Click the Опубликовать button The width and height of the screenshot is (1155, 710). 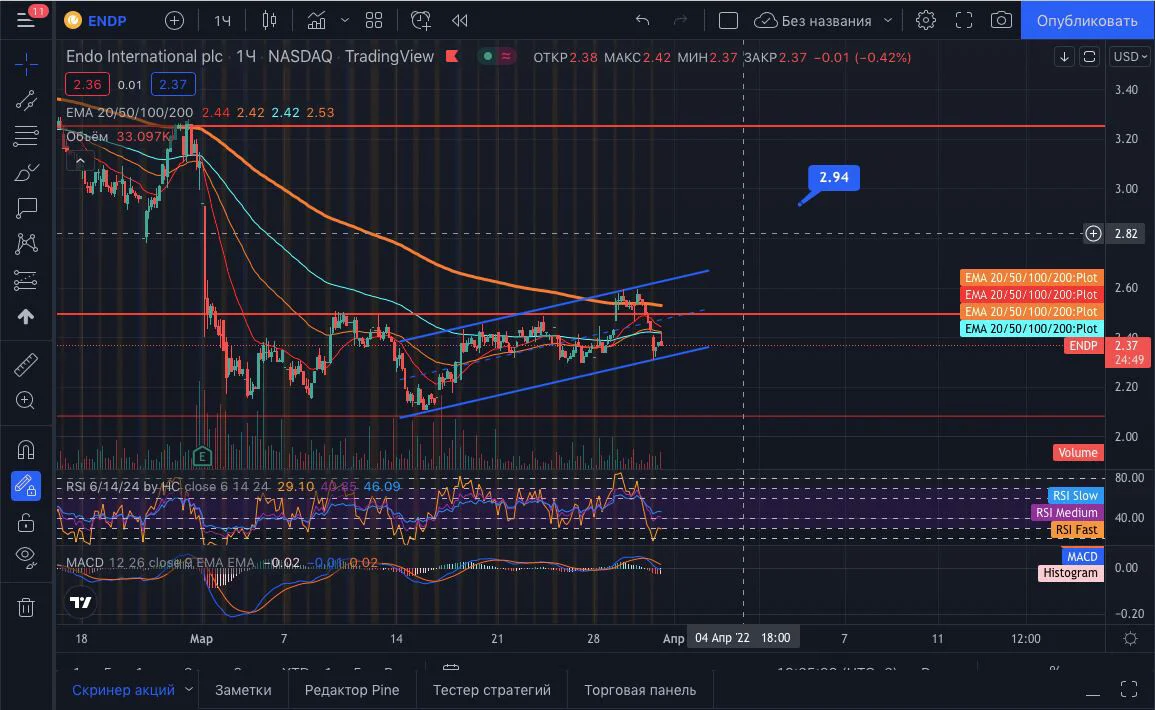[1087, 21]
